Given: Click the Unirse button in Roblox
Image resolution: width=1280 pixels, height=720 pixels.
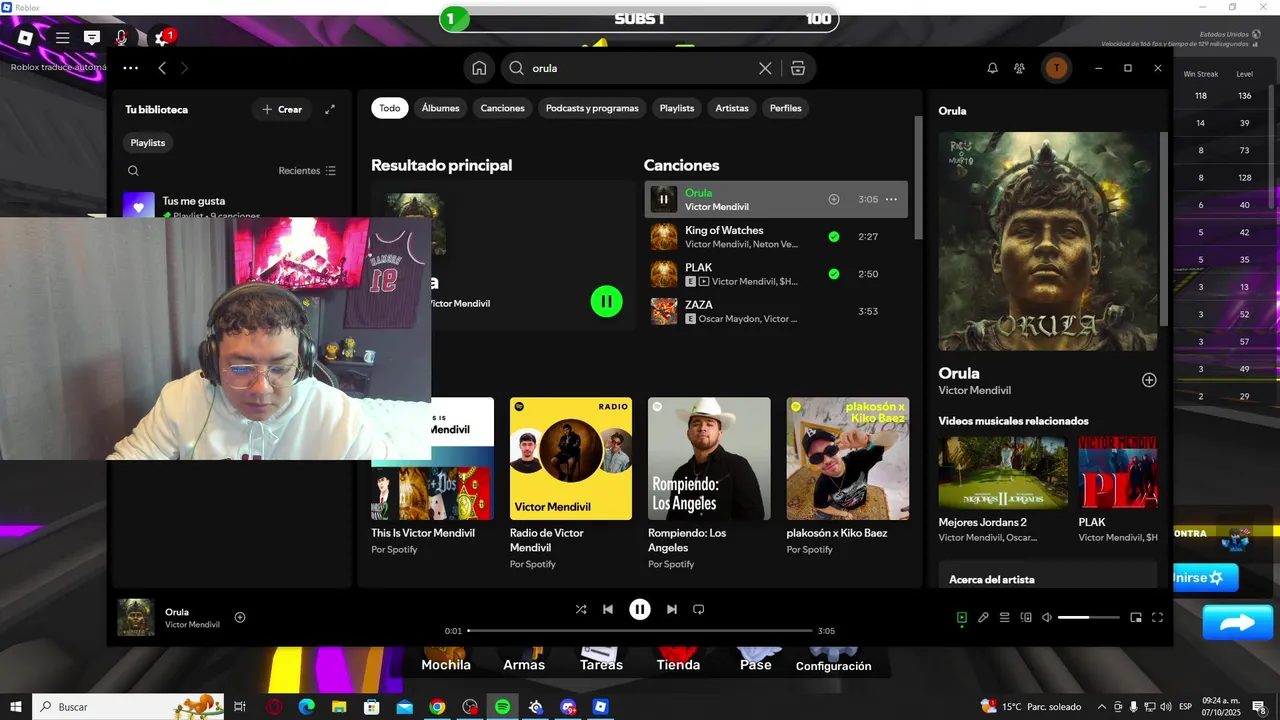Looking at the screenshot, I should point(1204,577).
